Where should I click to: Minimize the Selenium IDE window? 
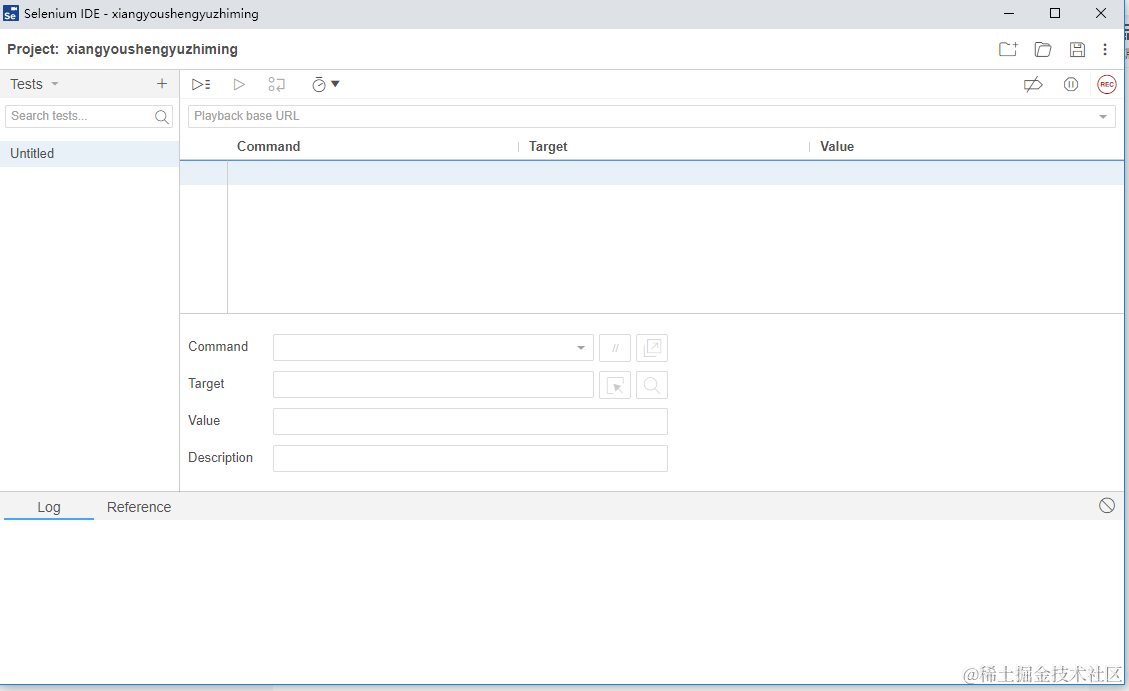pos(1009,14)
